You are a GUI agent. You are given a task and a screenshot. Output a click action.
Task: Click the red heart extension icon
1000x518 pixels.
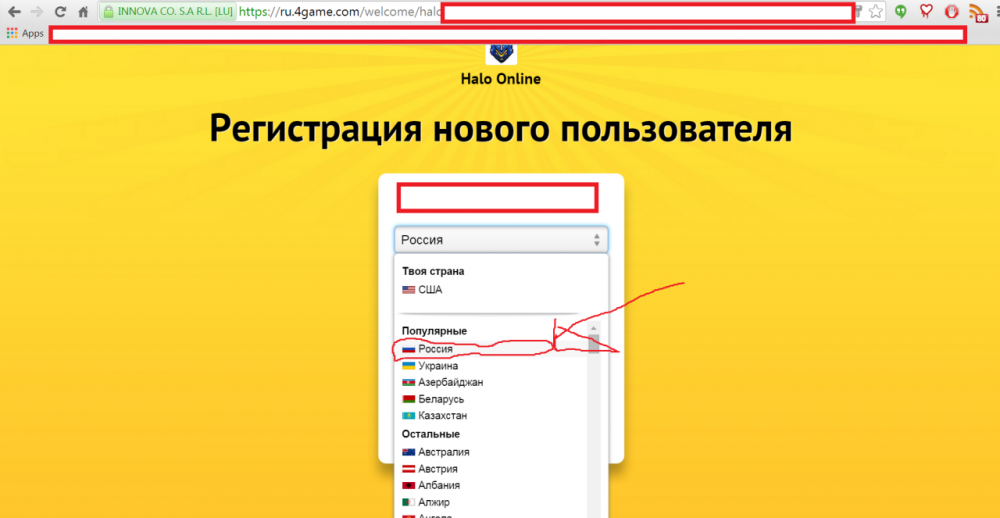tap(927, 11)
